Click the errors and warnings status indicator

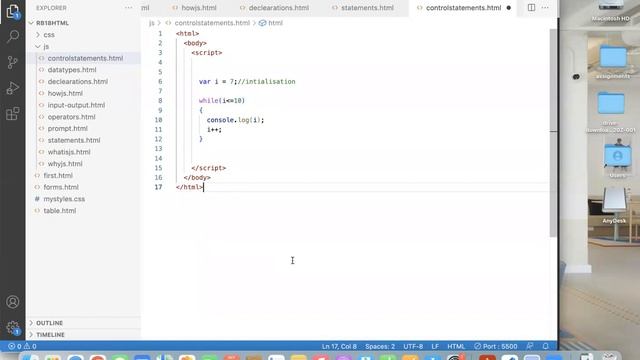coord(22,346)
